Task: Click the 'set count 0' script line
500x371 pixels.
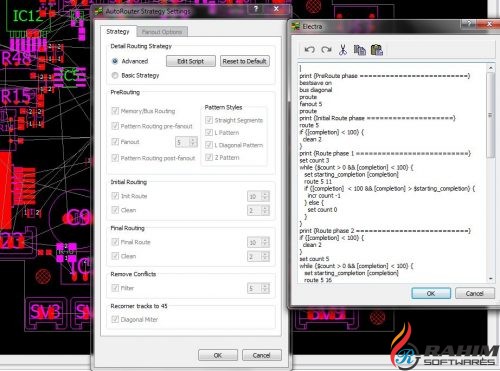Action: point(322,210)
